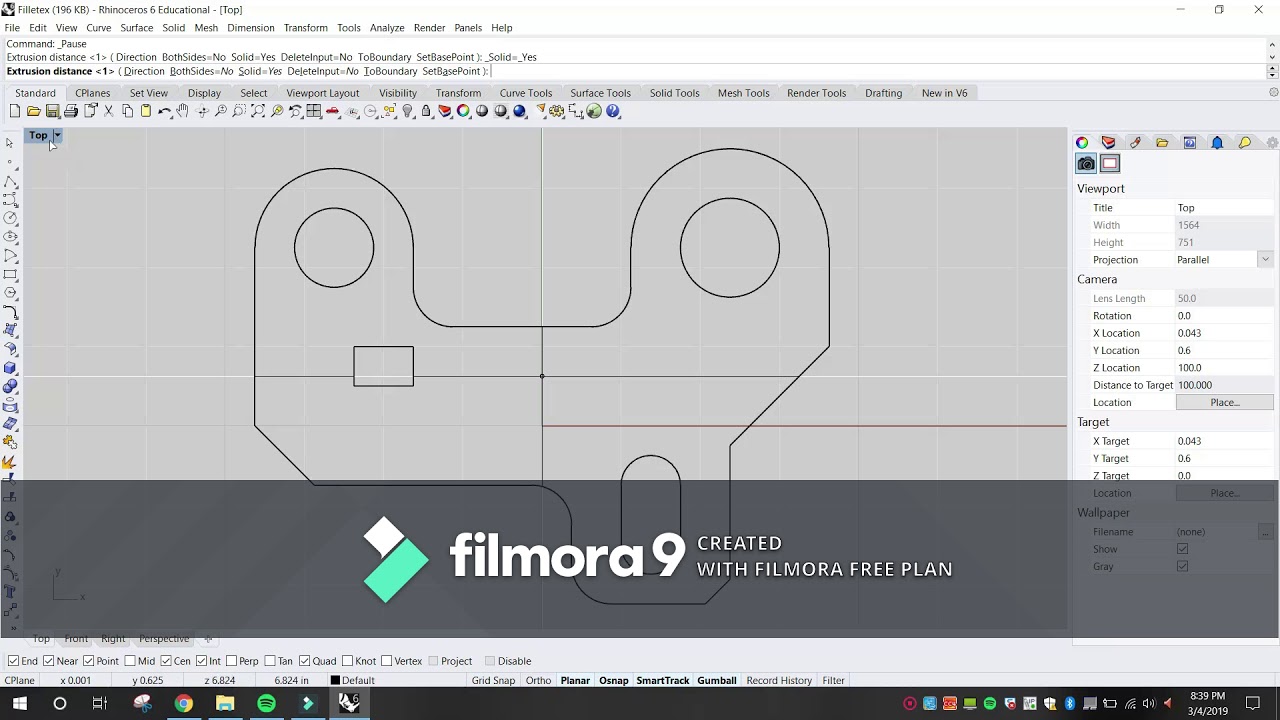Enable the Knot osnap checkbox
The width and height of the screenshot is (1280, 720).
(347, 661)
